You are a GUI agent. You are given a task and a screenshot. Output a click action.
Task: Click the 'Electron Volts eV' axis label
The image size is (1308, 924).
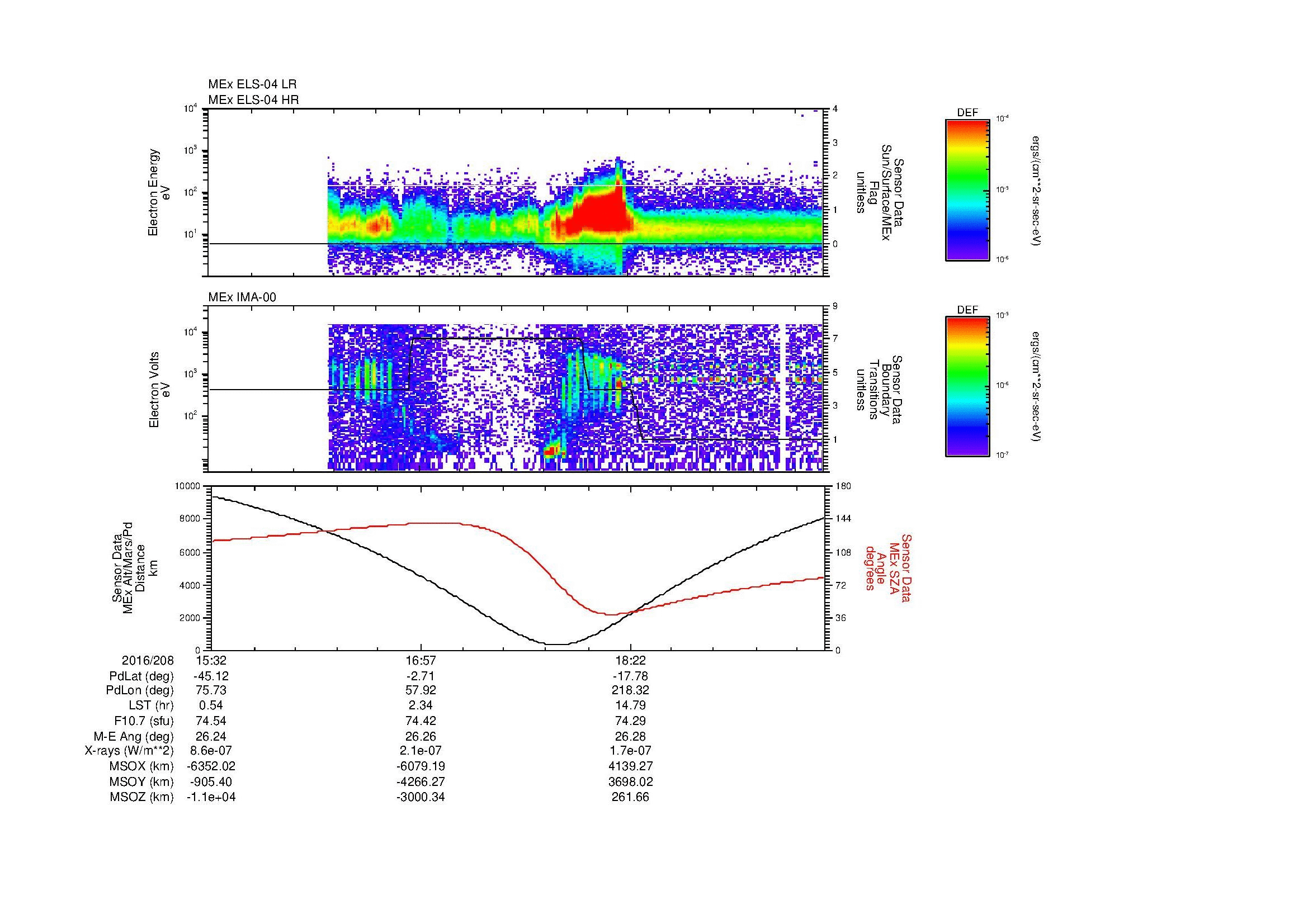pyautogui.click(x=159, y=390)
